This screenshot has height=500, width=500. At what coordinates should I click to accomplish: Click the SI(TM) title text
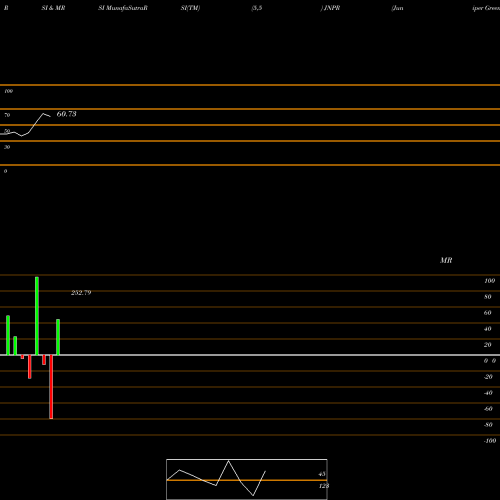(190, 8)
